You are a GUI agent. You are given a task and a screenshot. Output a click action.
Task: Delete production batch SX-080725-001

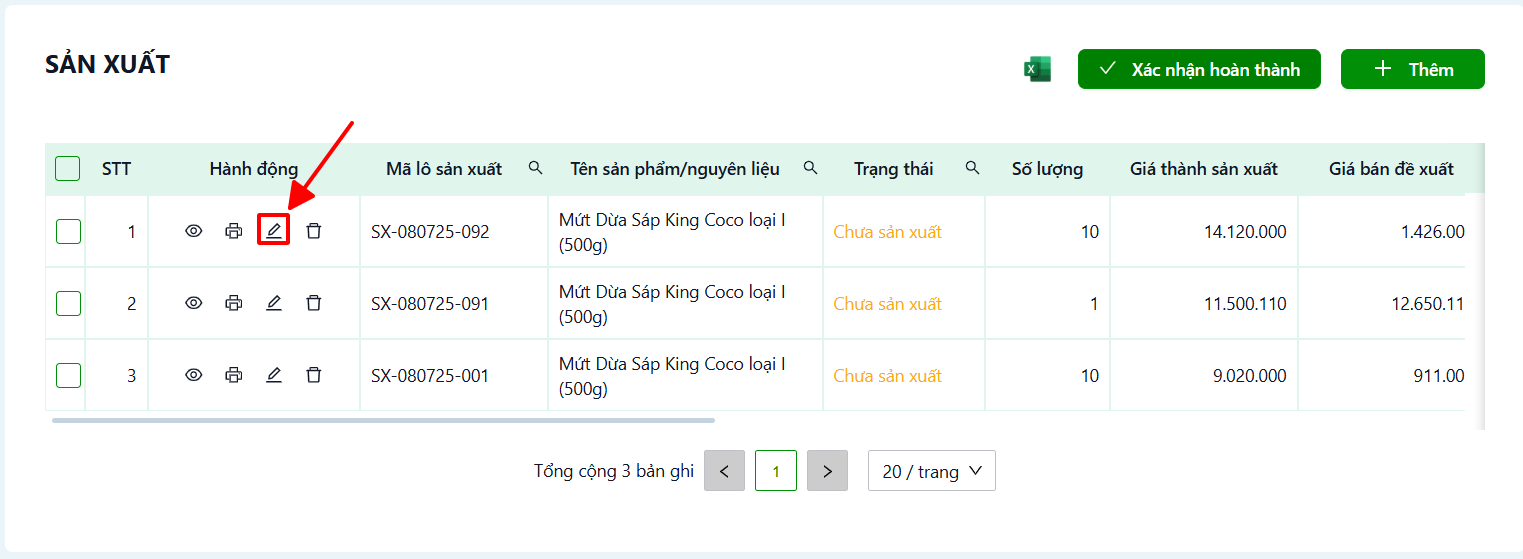click(x=314, y=375)
